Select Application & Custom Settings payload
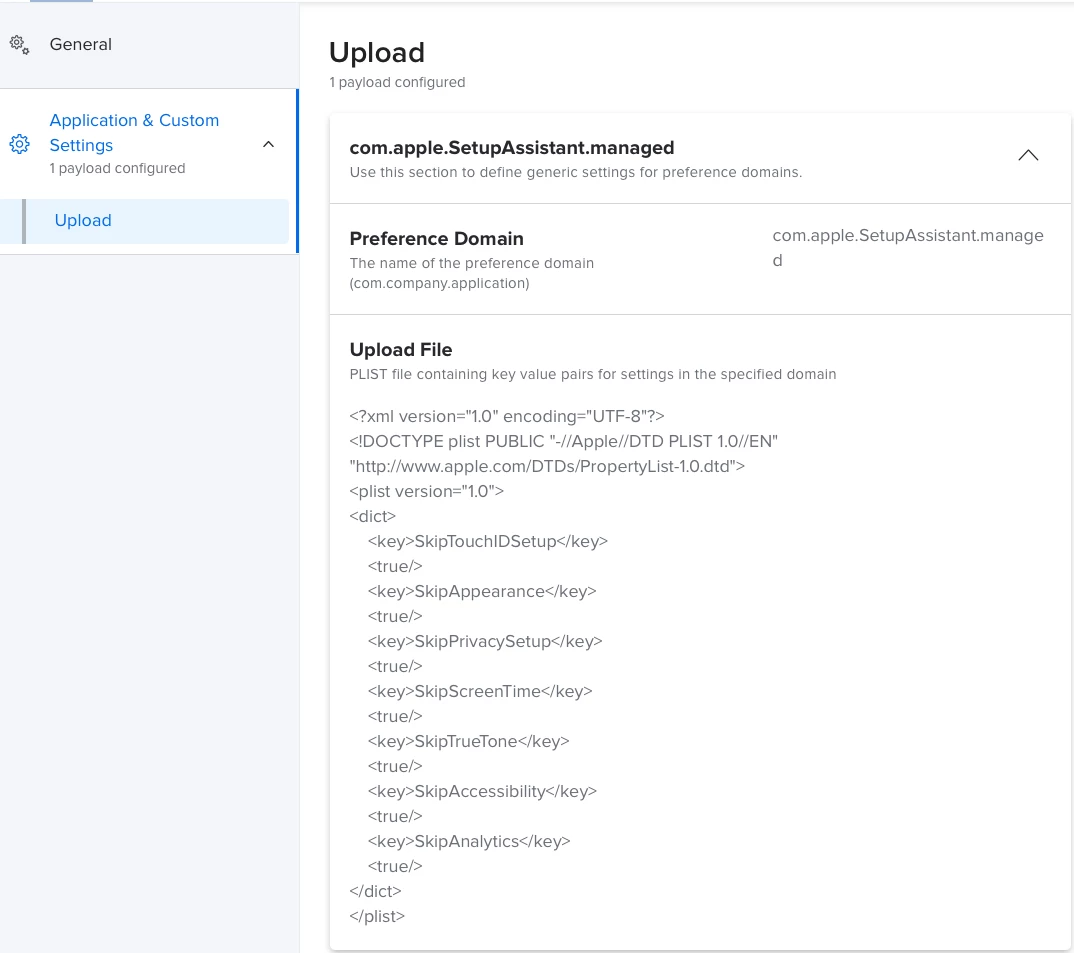 tap(134, 133)
